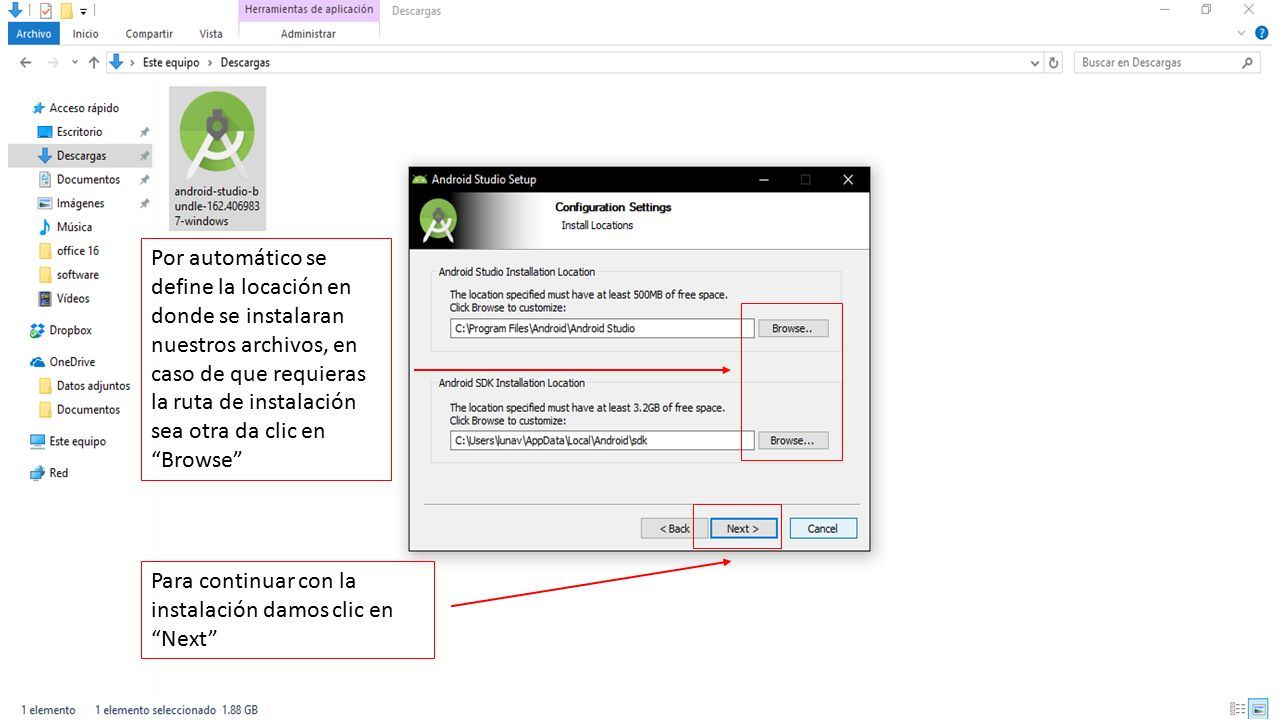Close the Android Studio Setup dialog
1280x720 pixels.
coord(848,180)
